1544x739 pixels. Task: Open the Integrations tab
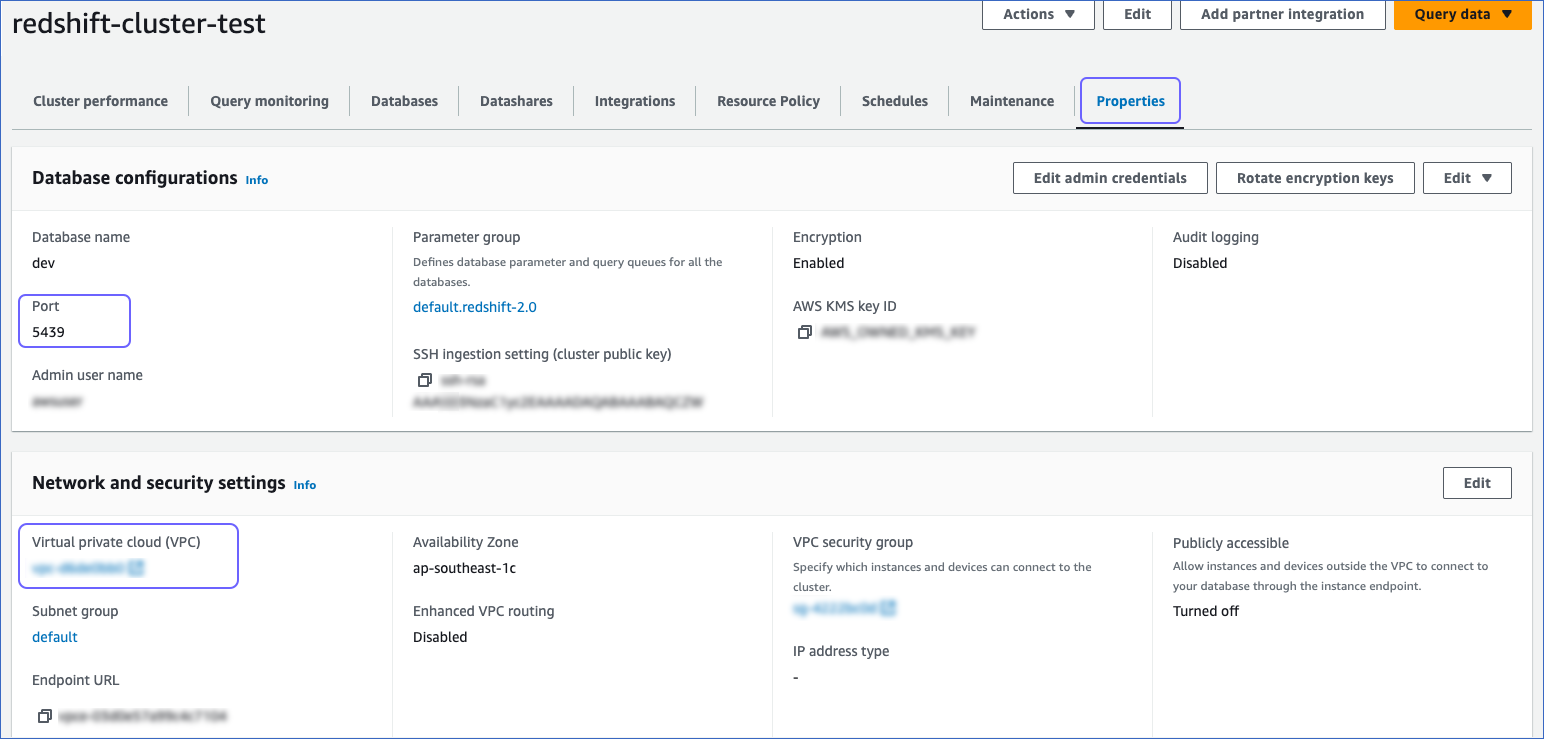coord(634,101)
